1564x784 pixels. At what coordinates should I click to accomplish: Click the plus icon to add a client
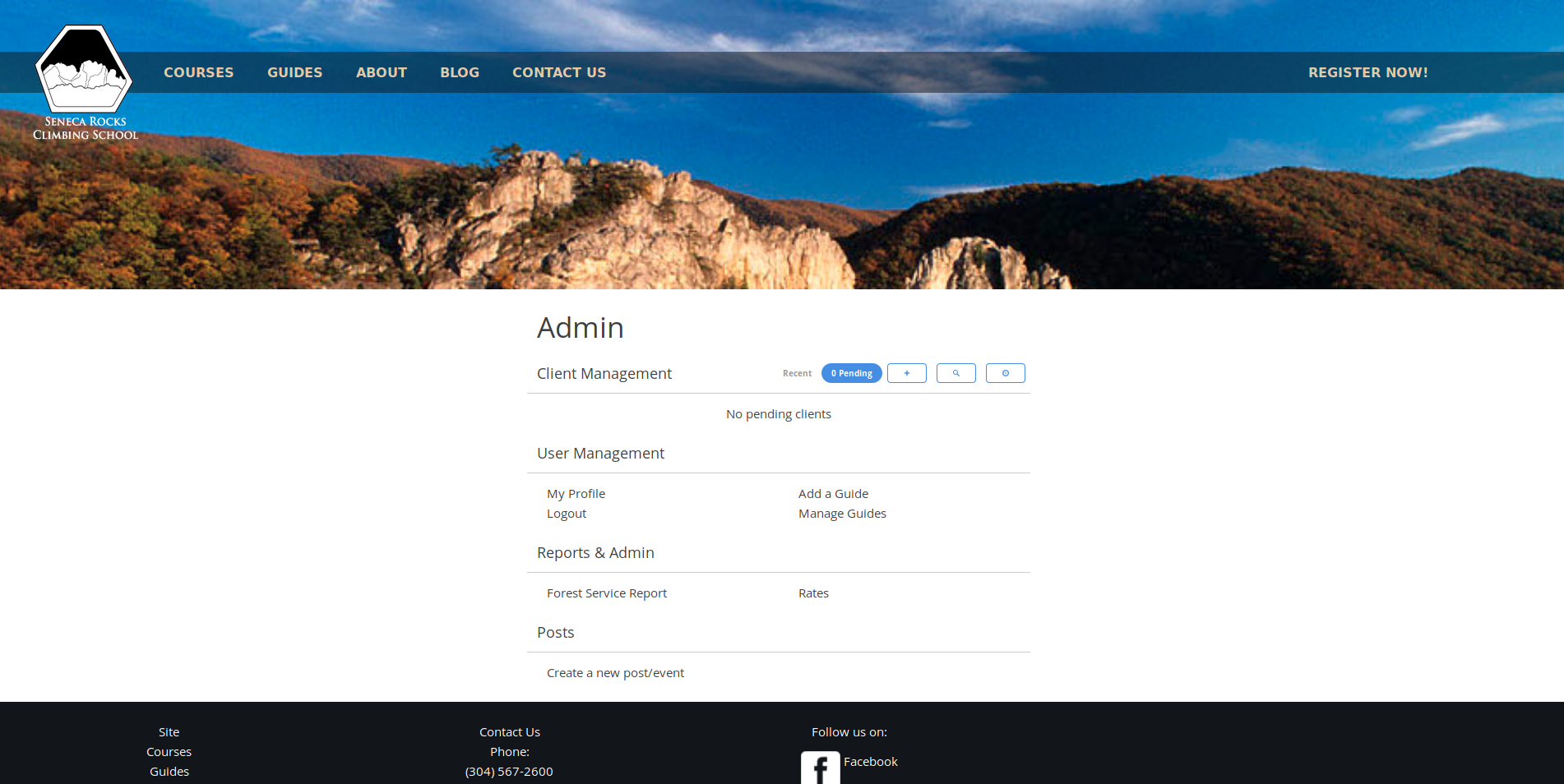pyautogui.click(x=907, y=373)
